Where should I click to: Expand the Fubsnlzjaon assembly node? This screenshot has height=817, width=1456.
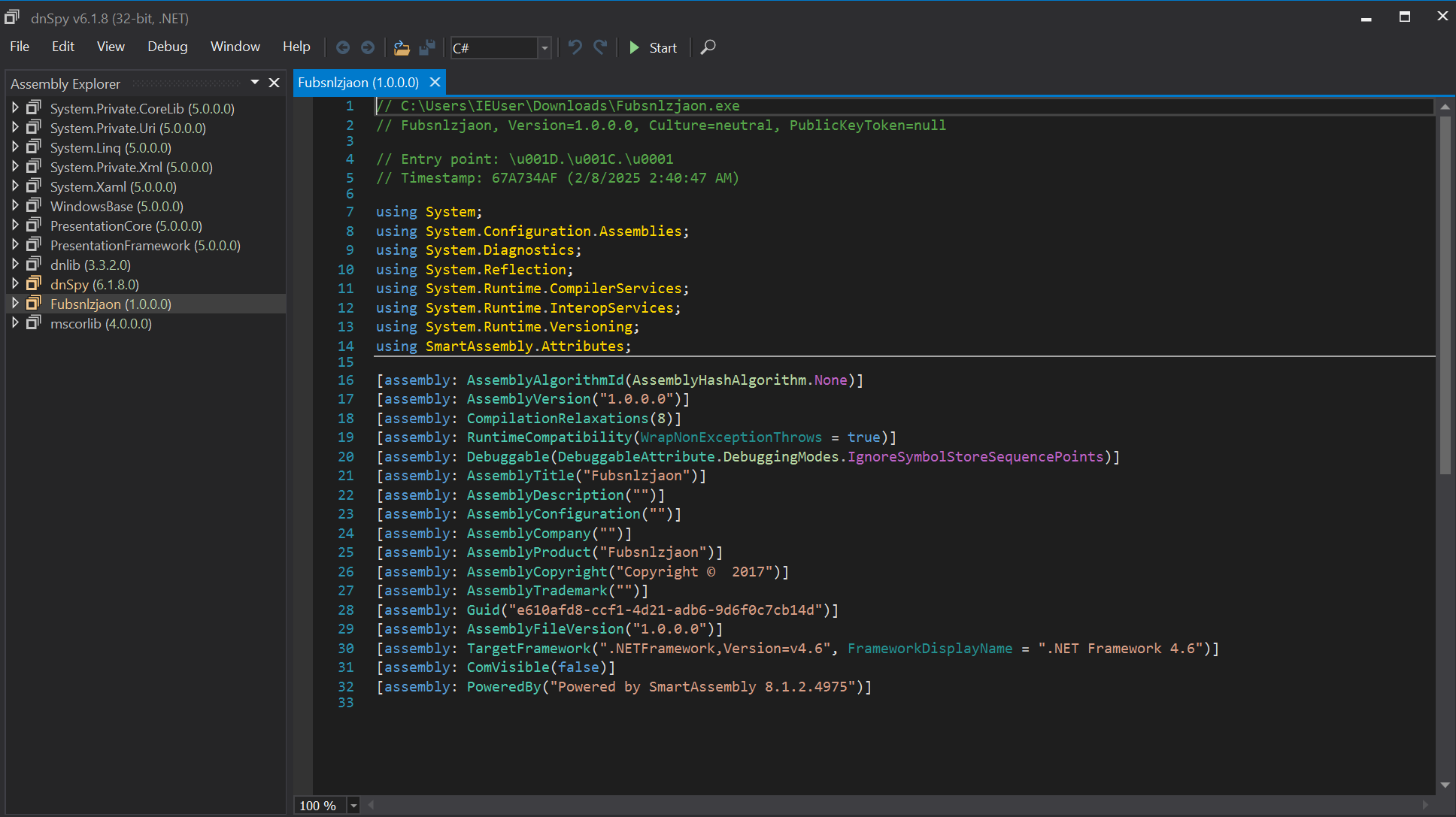coord(15,303)
